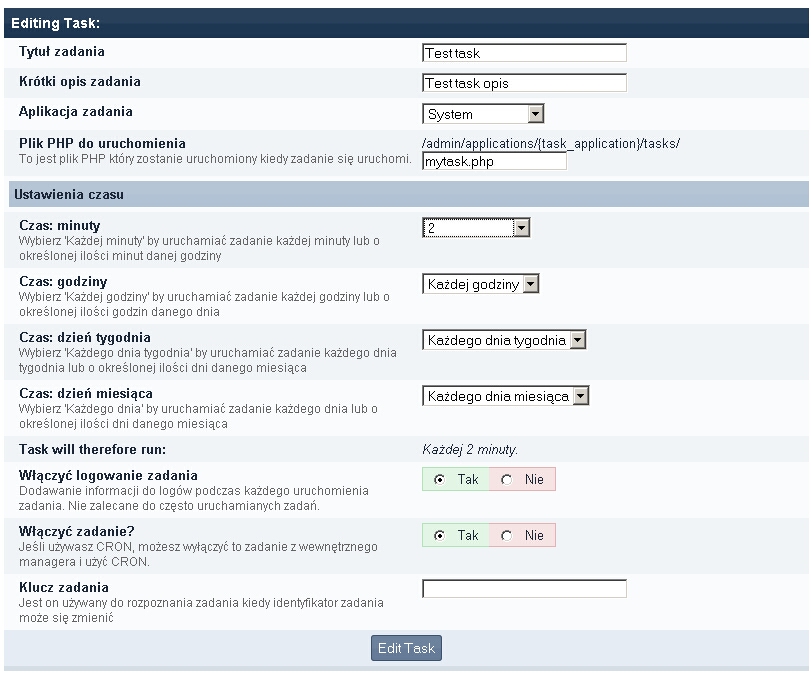The height and width of the screenshot is (683, 811).
Task: Select 'Tak' for task logging
Action: click(440, 480)
